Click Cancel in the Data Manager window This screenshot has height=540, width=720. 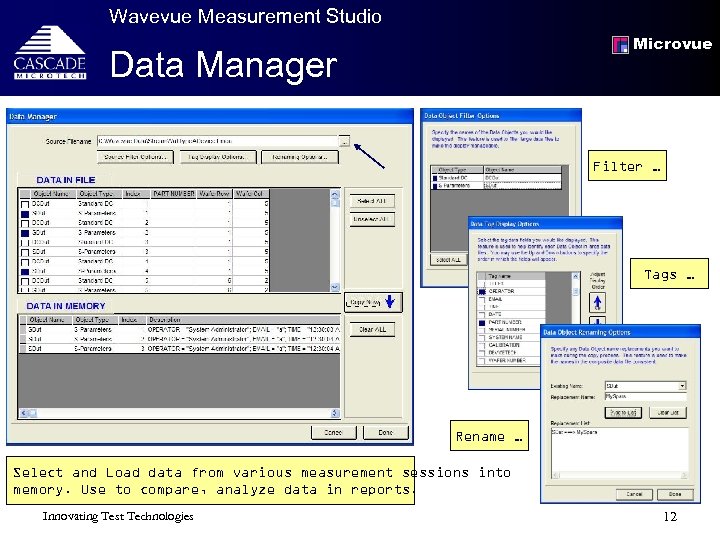pos(333,433)
